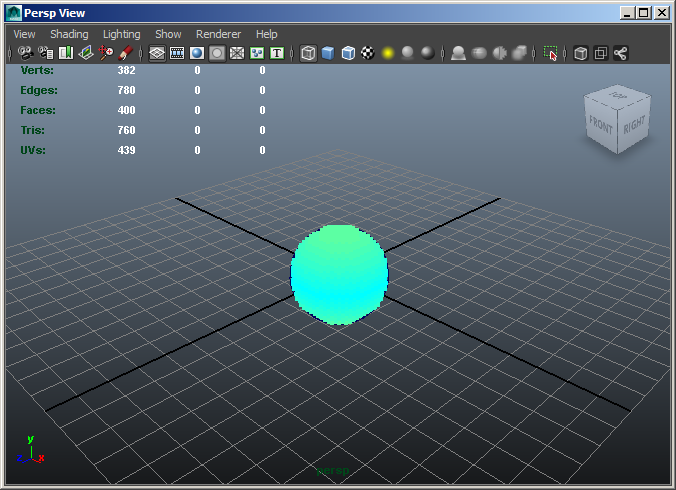
Task: Toggle High Quality rendering dark sphere
Action: [428, 53]
